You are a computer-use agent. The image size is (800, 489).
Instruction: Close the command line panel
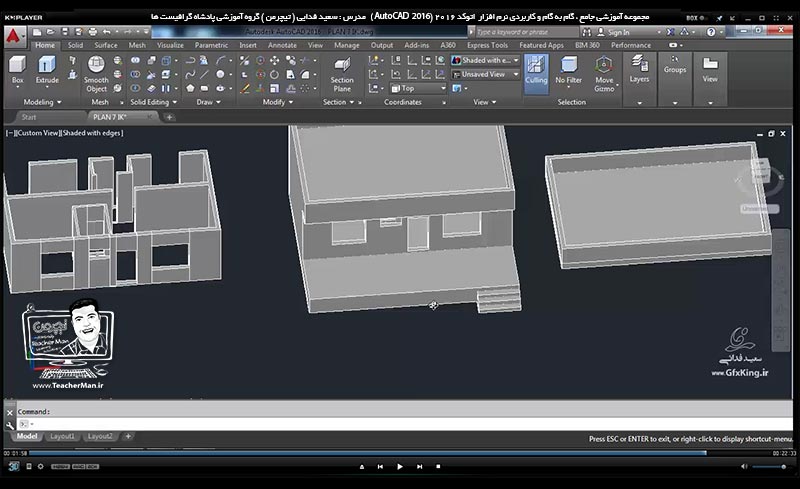[x=10, y=412]
